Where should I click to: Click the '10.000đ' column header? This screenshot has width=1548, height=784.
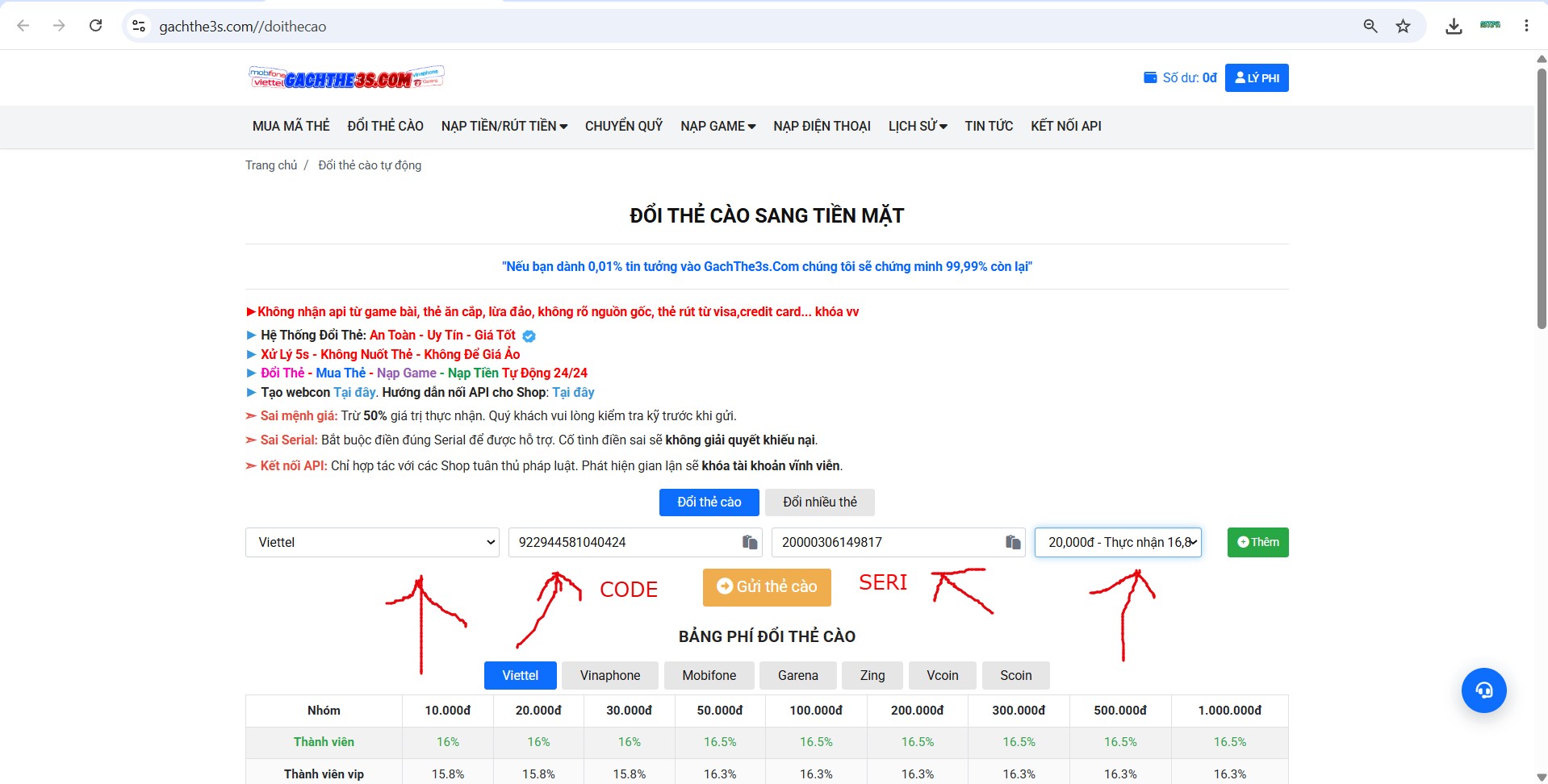pos(448,711)
